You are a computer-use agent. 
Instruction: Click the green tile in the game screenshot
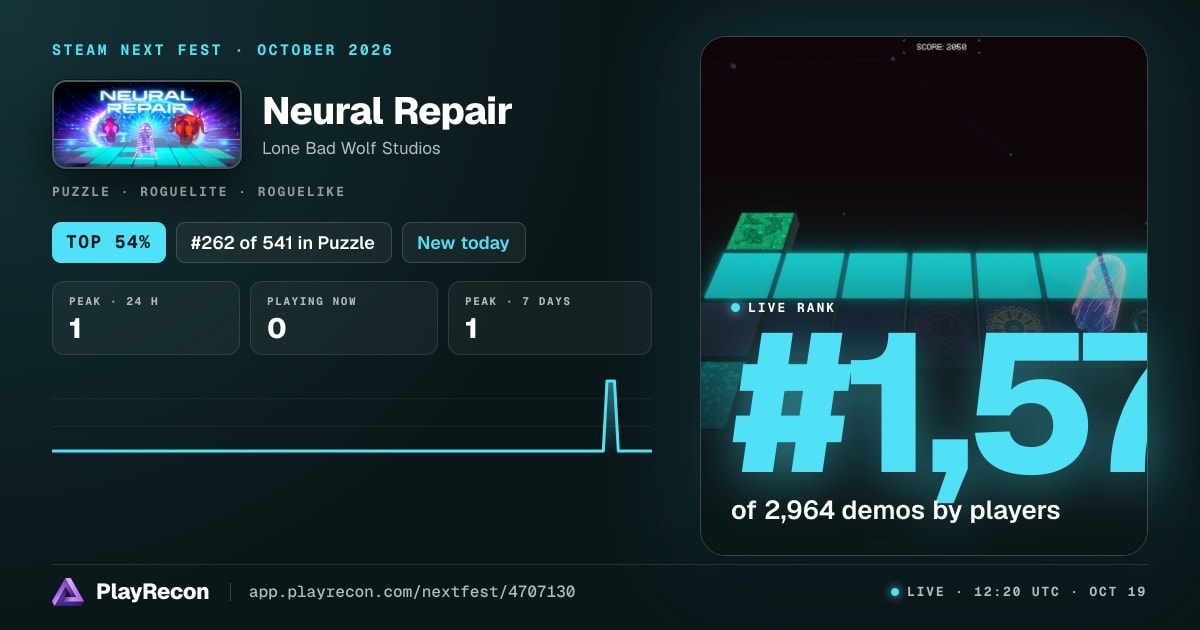click(x=761, y=232)
